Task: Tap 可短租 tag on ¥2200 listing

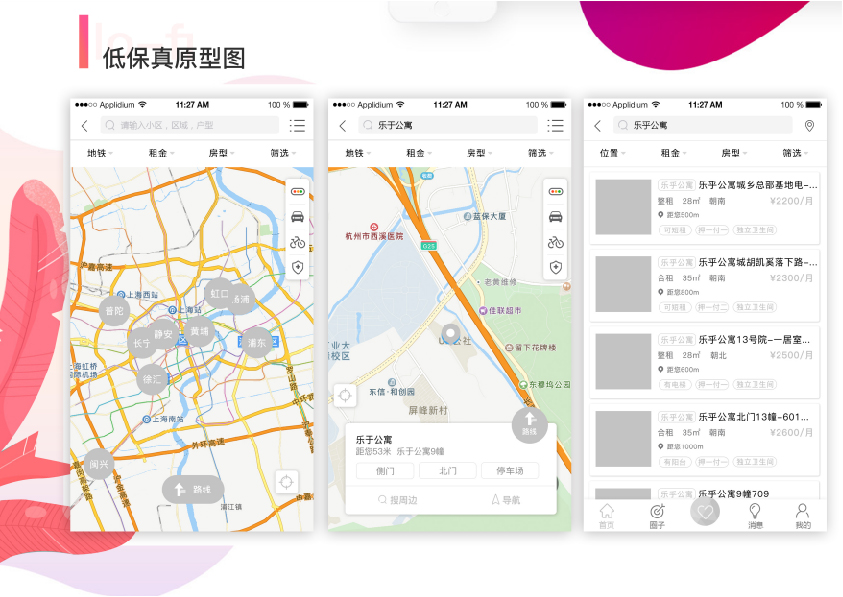Action: [675, 230]
